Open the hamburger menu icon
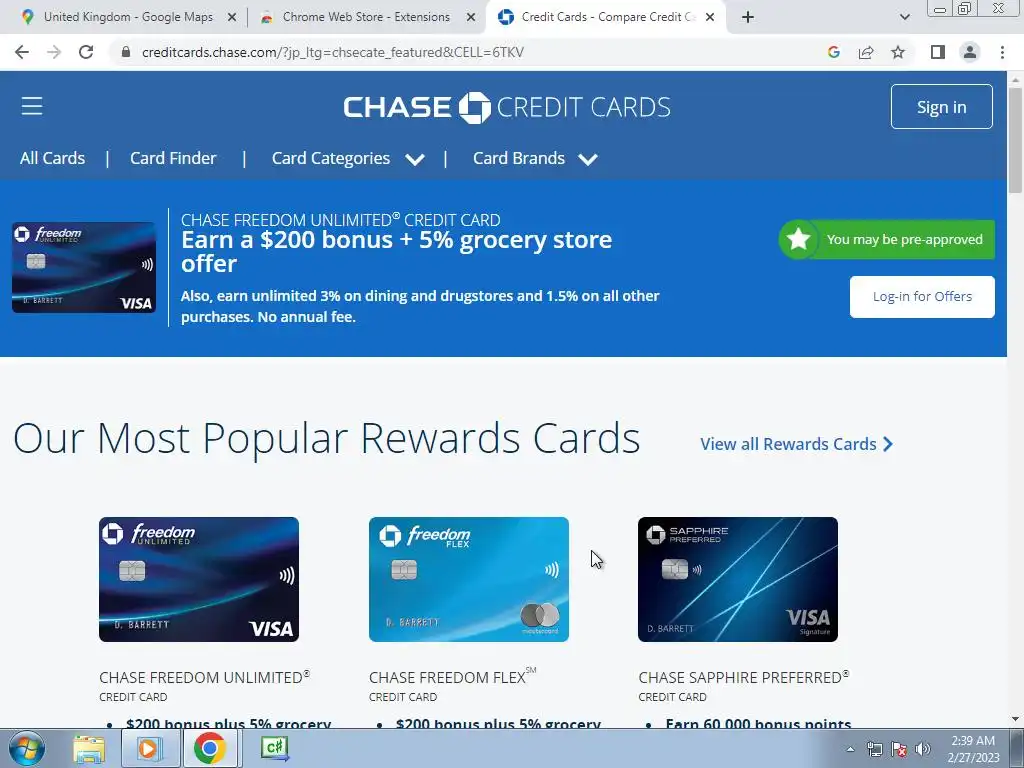Viewport: 1024px width, 768px height. 31,106
